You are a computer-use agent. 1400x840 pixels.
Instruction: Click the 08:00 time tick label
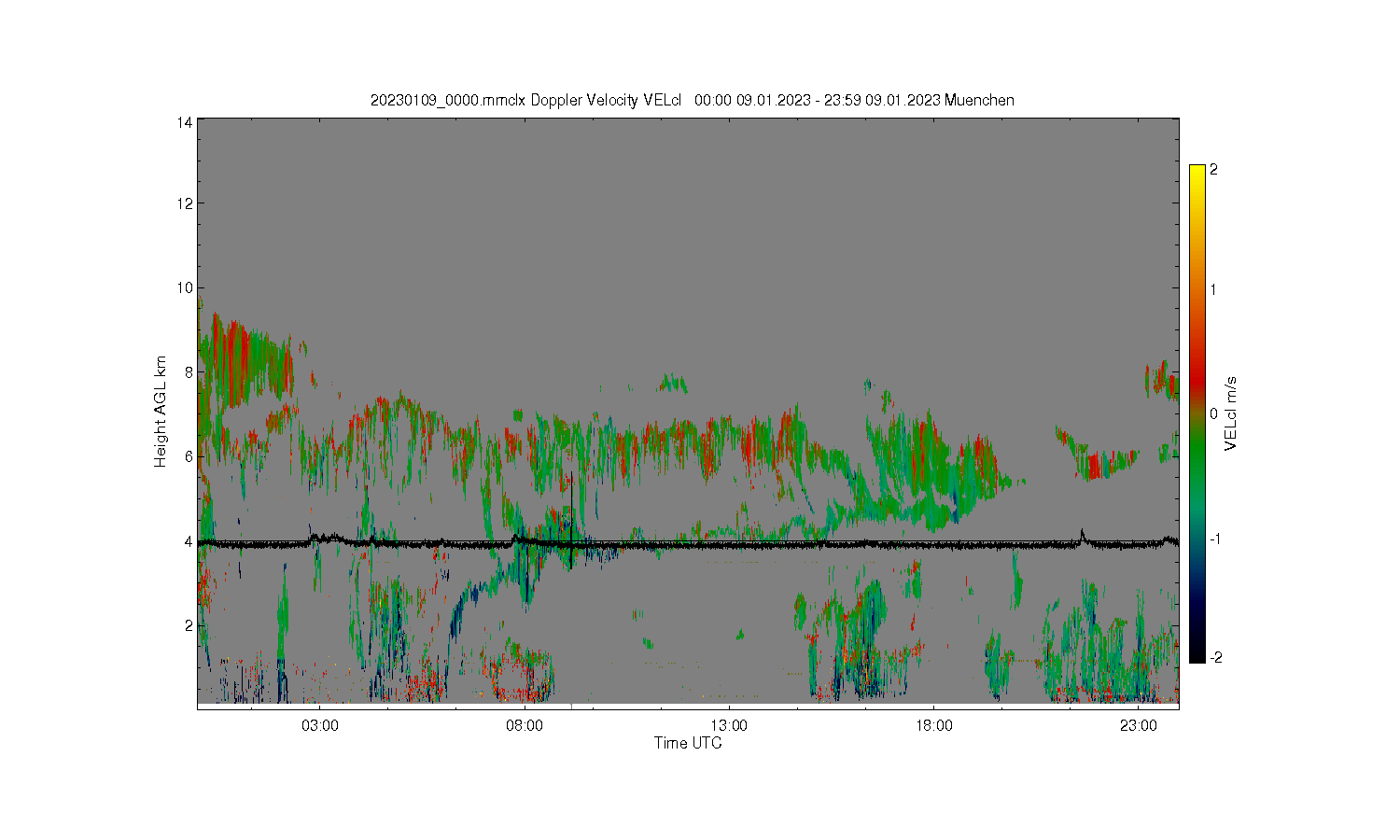point(525,725)
